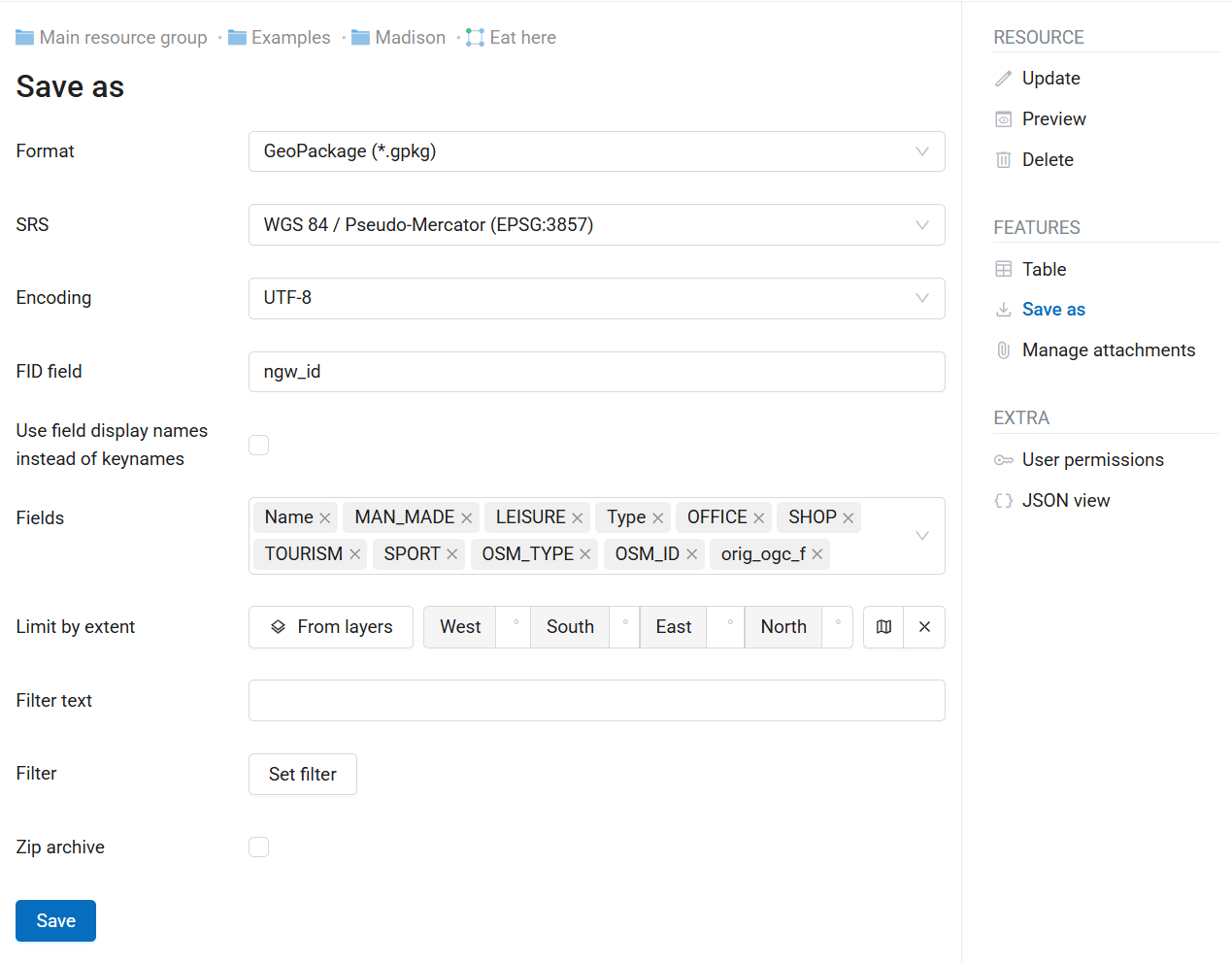
Task: Click the Delete trash icon
Action: point(1004,160)
